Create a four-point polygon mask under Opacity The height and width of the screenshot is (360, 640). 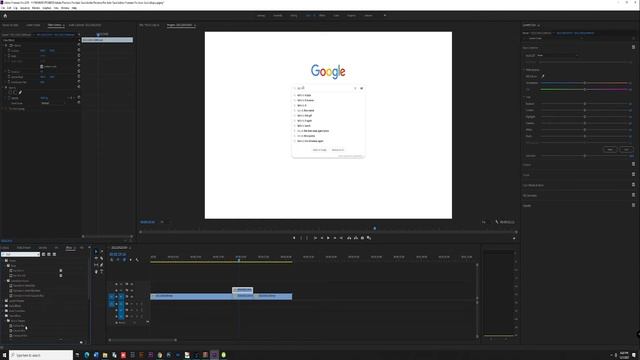click(15, 93)
